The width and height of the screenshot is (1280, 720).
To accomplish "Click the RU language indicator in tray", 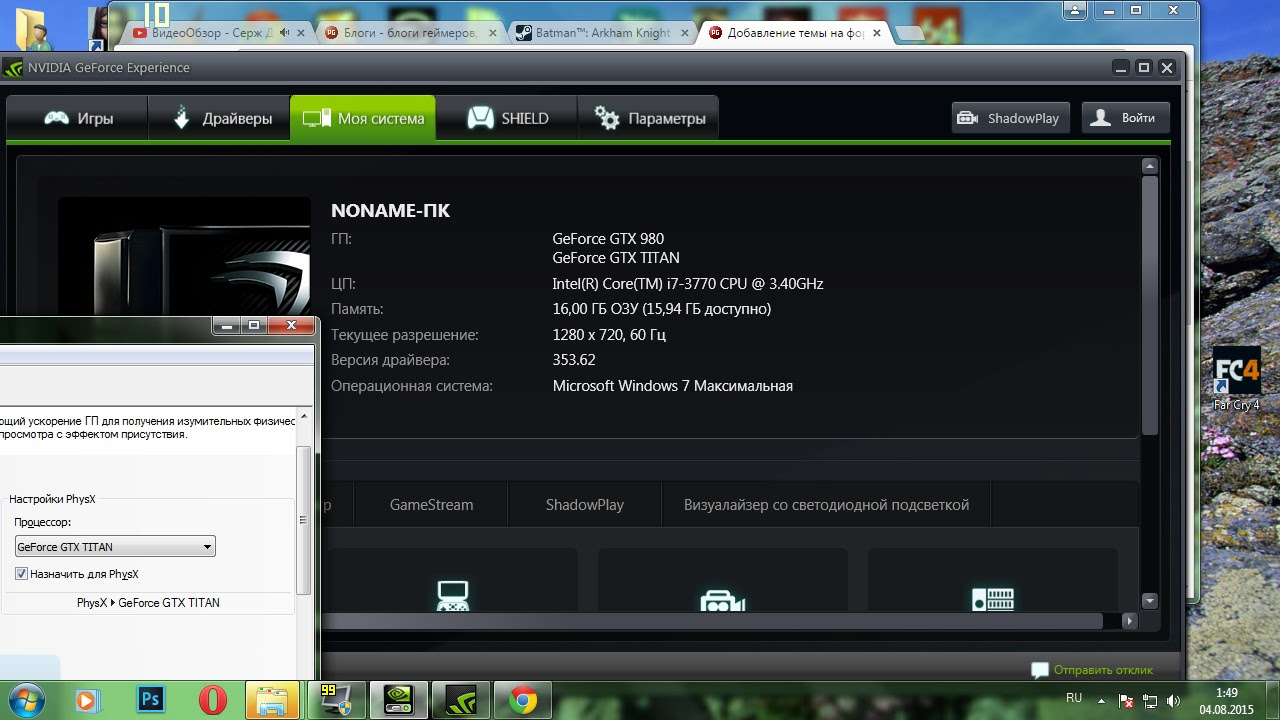I will point(1074,698).
